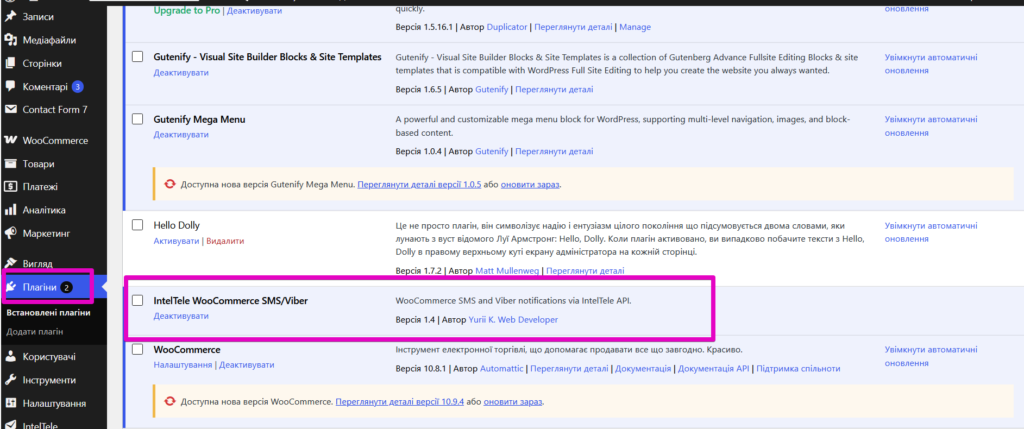The image size is (1024, 429).
Task: Select Gutenify Mega Menu plugin checkbox
Action: (x=137, y=119)
